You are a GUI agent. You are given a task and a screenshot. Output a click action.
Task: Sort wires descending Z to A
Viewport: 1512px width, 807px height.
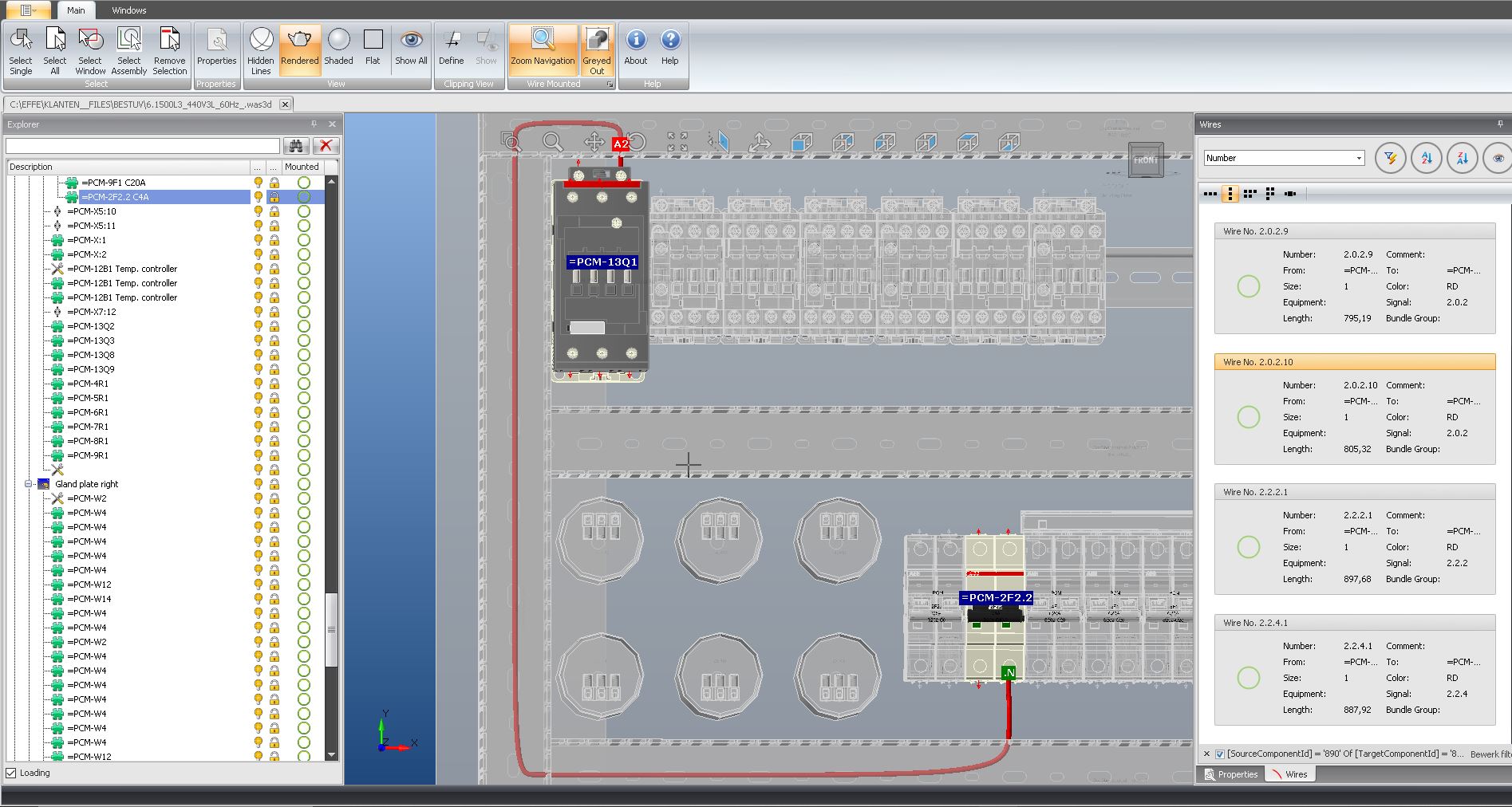click(x=1462, y=158)
